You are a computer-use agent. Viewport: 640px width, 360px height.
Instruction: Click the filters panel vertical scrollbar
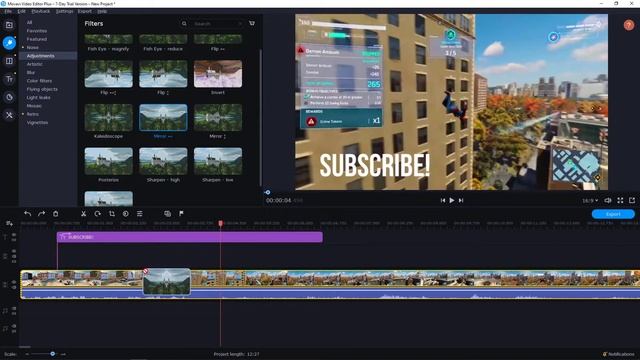click(260, 118)
